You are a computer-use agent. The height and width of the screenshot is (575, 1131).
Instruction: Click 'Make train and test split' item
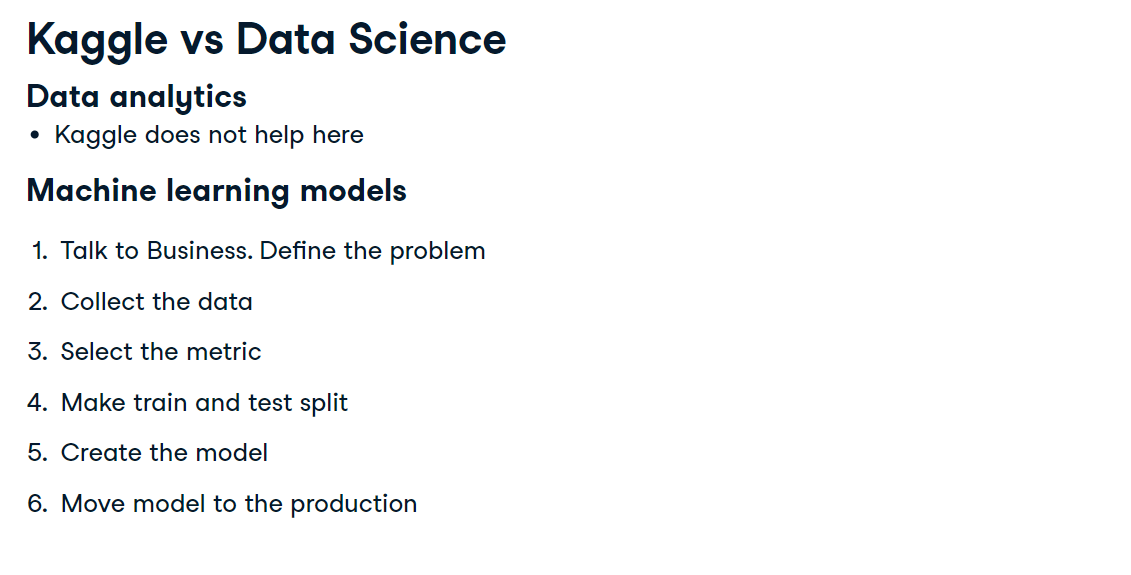click(x=204, y=403)
